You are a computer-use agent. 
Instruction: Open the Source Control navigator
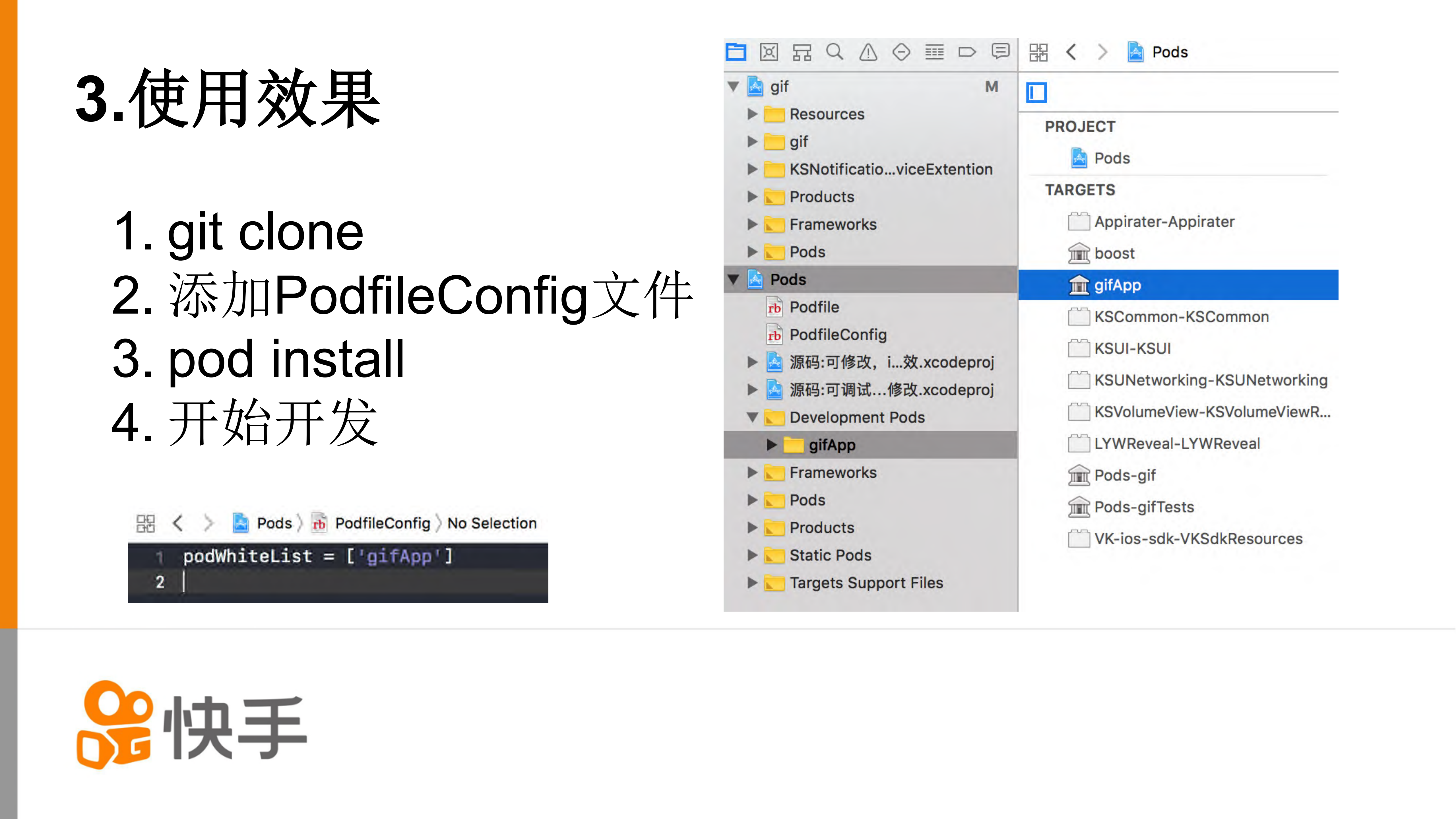pos(769,52)
